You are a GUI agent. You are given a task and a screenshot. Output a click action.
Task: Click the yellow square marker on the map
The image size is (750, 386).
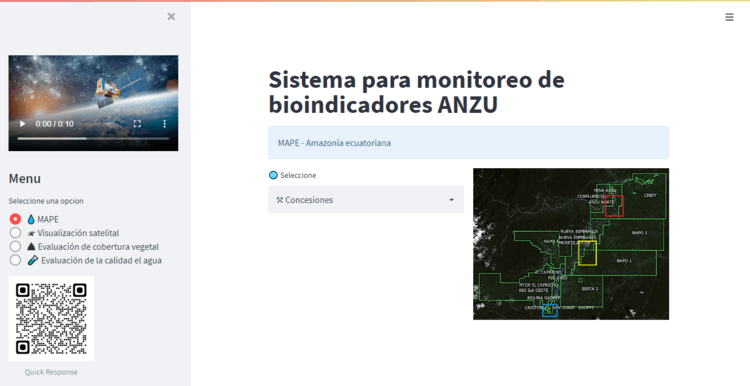point(587,253)
